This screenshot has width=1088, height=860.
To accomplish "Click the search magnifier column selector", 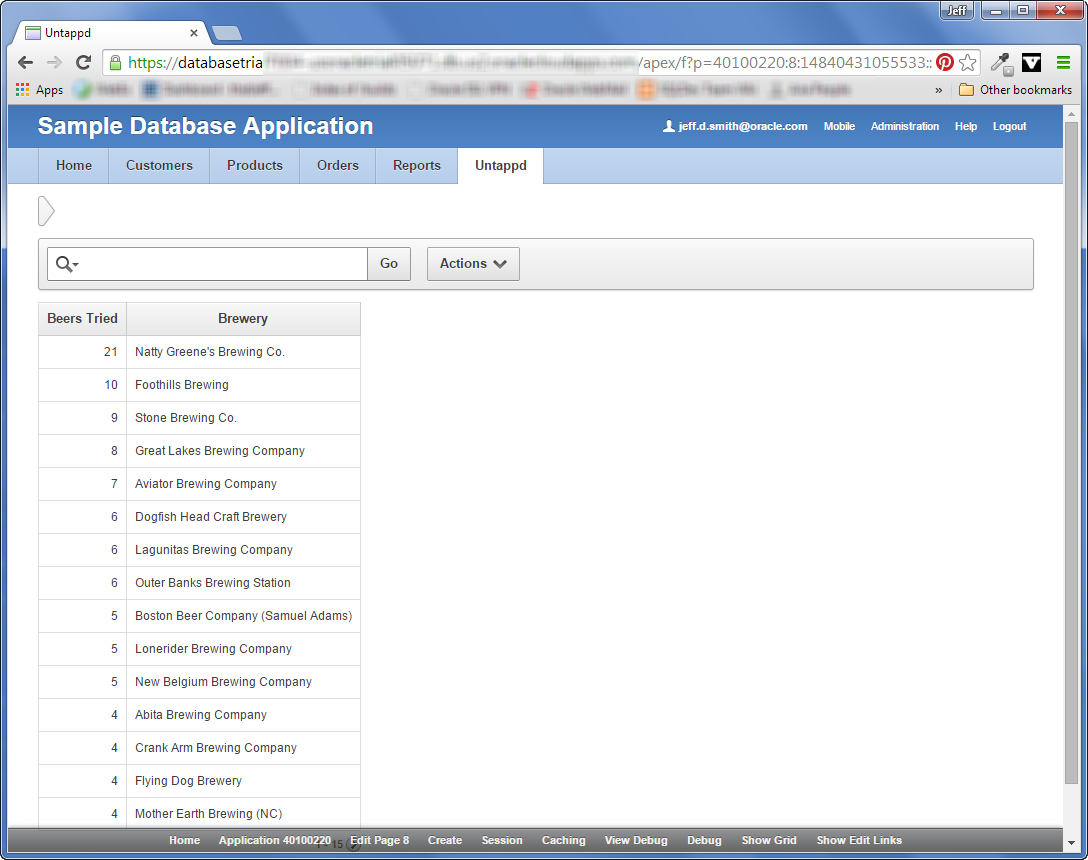I will pyautogui.click(x=67, y=264).
